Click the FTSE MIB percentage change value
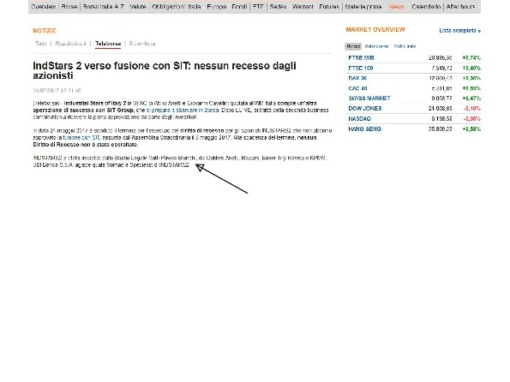This screenshot has width=510, height=382. pyautogui.click(x=471, y=58)
